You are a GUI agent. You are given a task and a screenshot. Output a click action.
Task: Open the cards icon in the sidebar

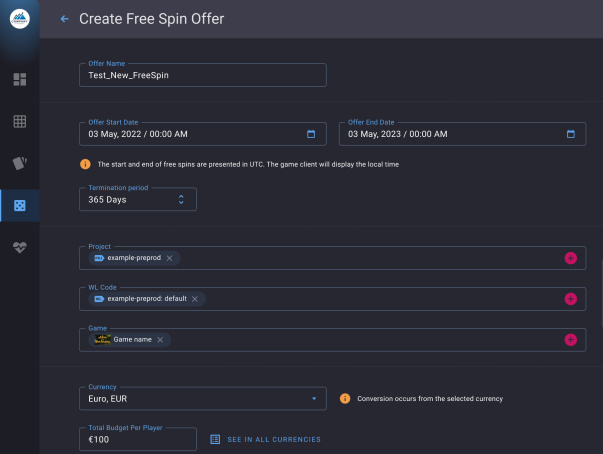(x=20, y=163)
